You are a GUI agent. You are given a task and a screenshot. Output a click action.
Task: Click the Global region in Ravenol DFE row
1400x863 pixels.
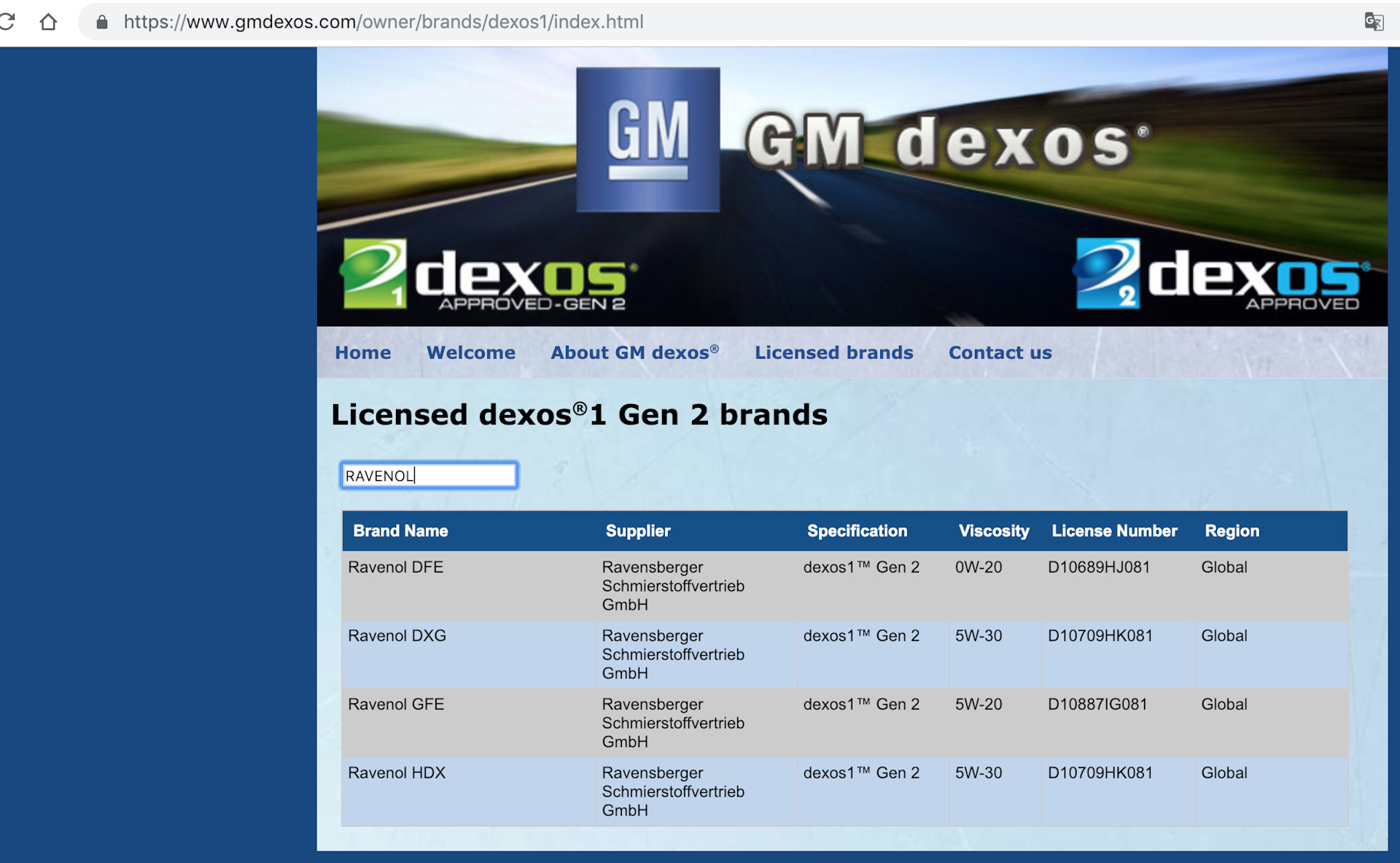[1224, 568]
